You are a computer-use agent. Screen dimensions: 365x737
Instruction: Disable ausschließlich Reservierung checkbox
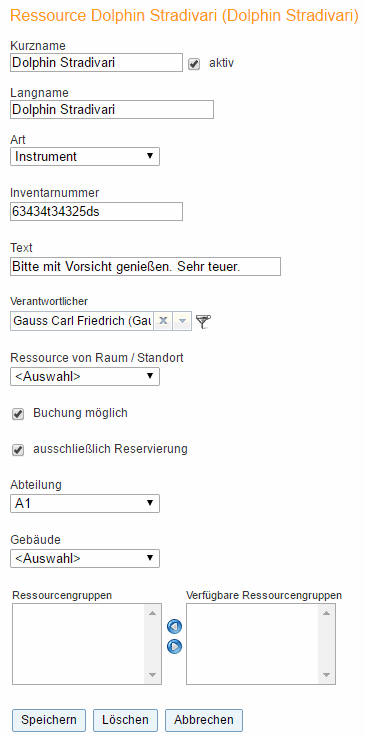click(x=18, y=450)
